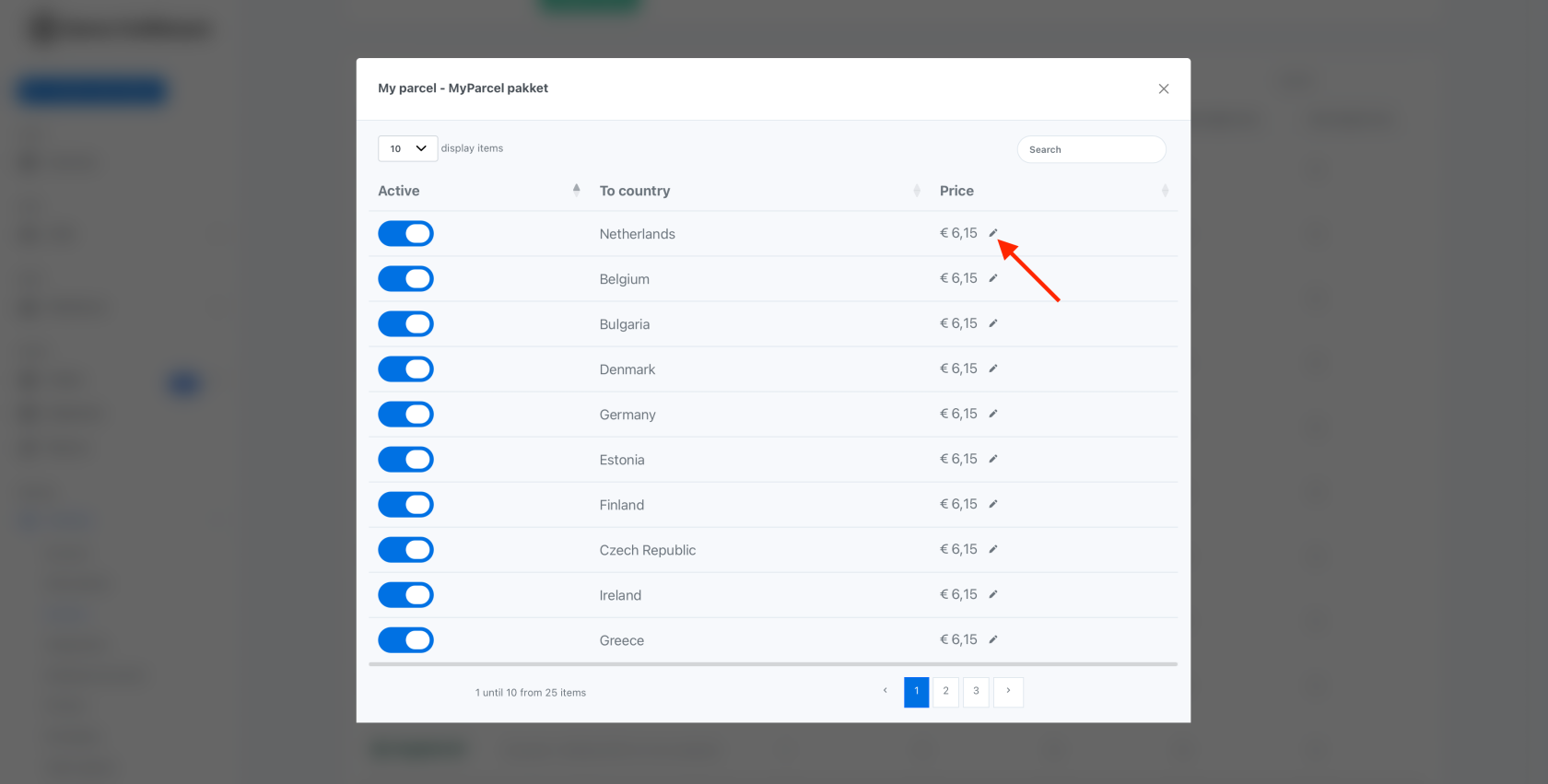The height and width of the screenshot is (784, 1548).
Task: Disable shipping to Ireland
Action: 405,595
